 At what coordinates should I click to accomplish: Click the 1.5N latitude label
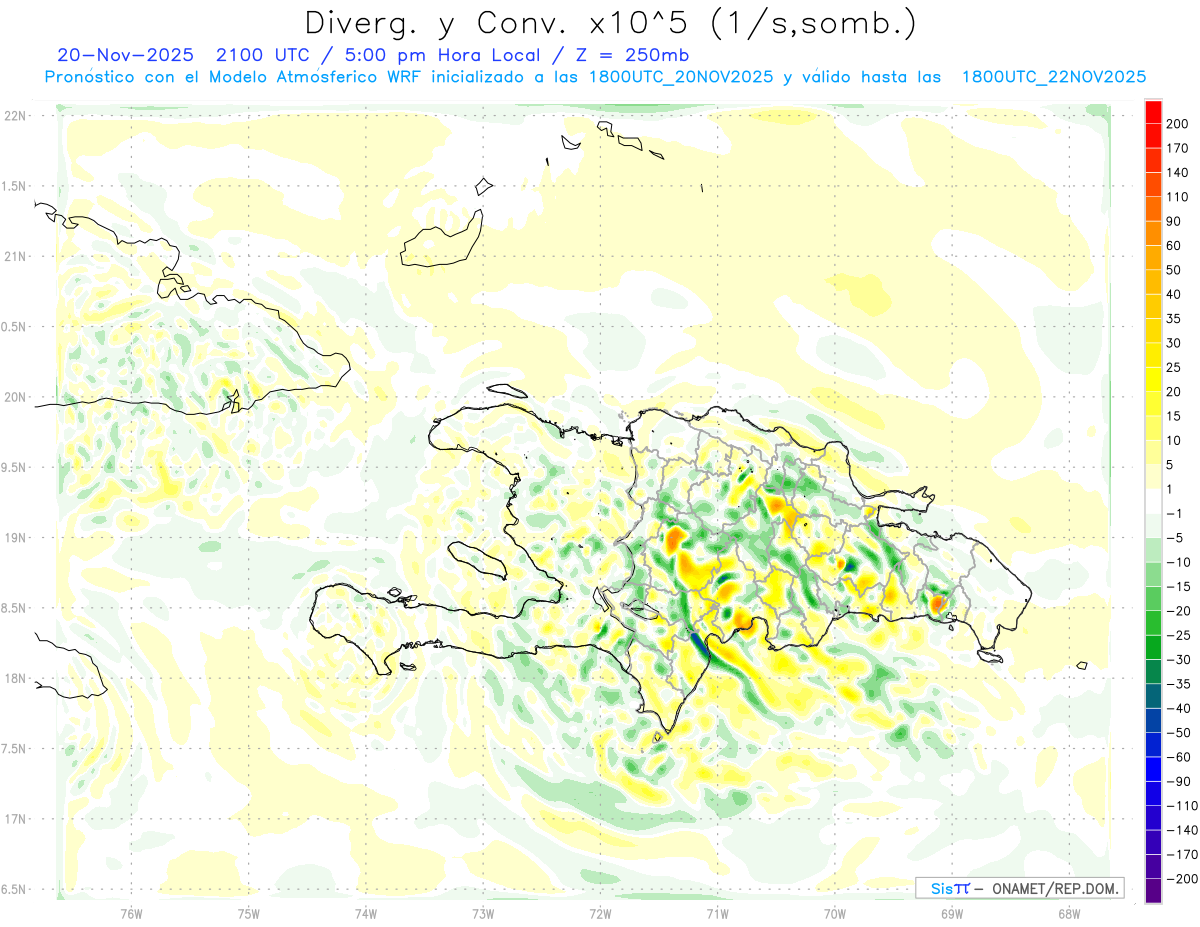coord(14,186)
